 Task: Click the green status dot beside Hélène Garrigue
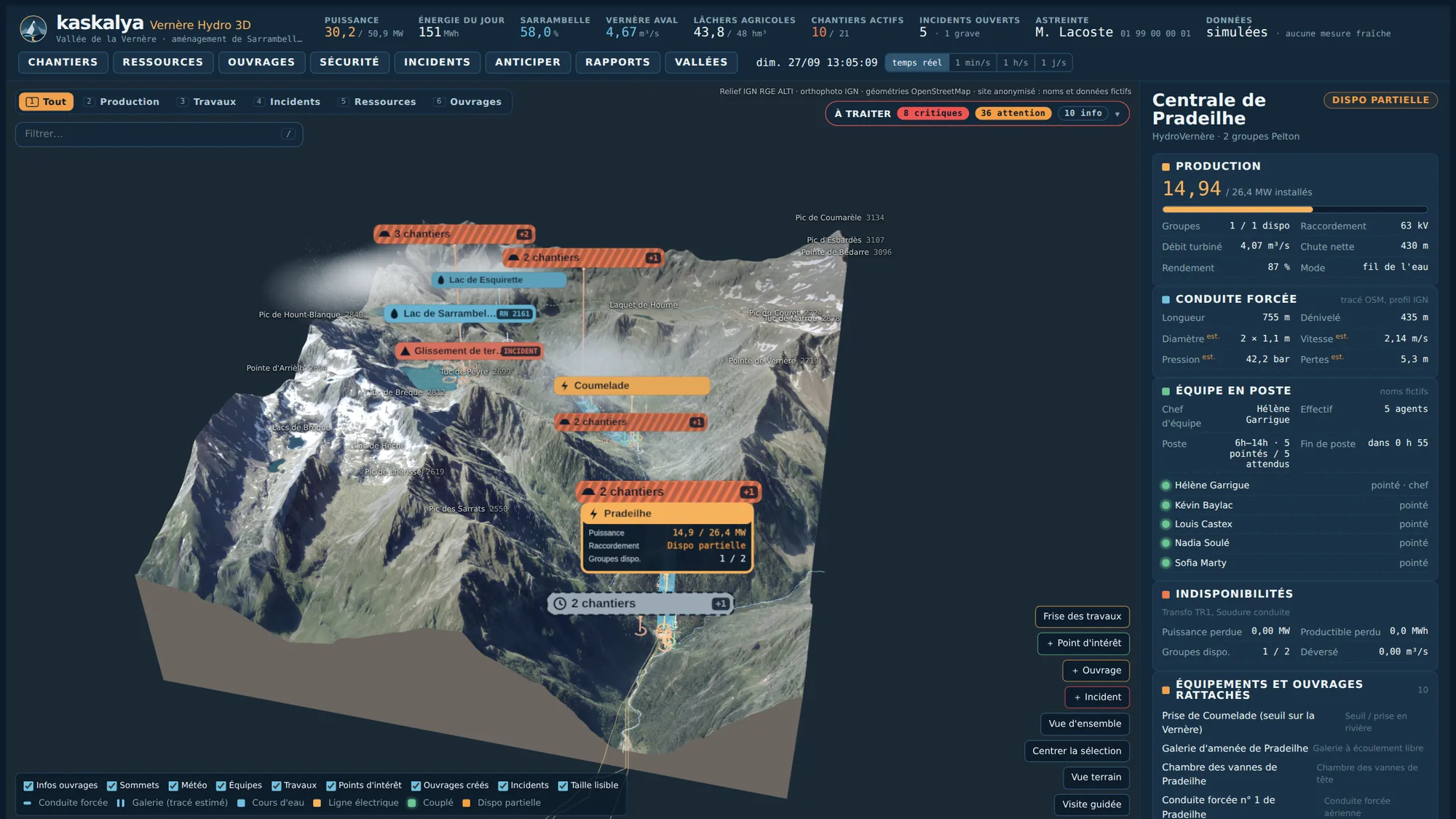(x=1166, y=486)
